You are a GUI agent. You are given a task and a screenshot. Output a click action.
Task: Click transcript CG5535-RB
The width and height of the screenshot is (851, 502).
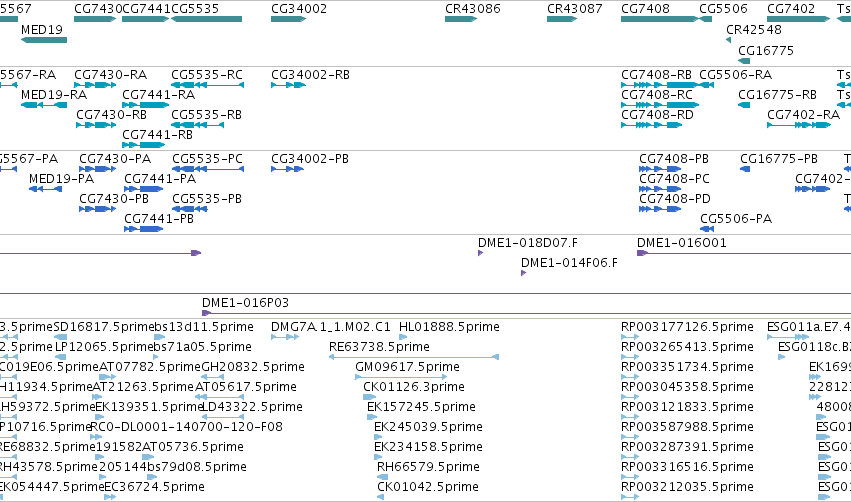click(x=198, y=125)
